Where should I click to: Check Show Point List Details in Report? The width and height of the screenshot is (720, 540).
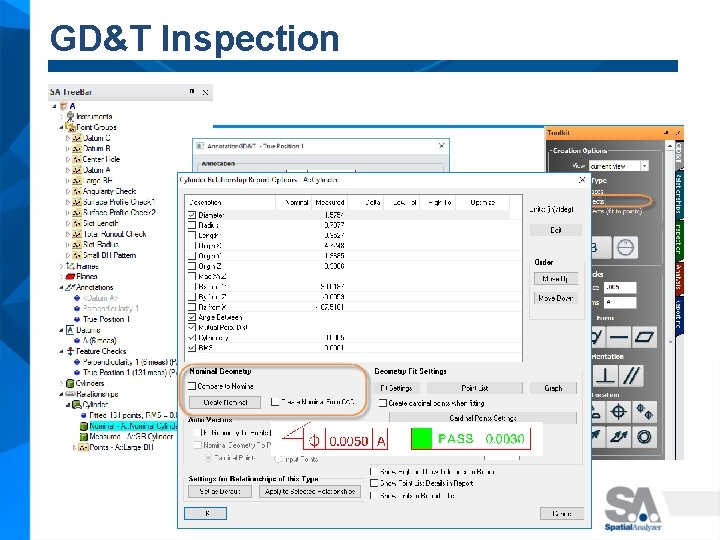coord(374,483)
